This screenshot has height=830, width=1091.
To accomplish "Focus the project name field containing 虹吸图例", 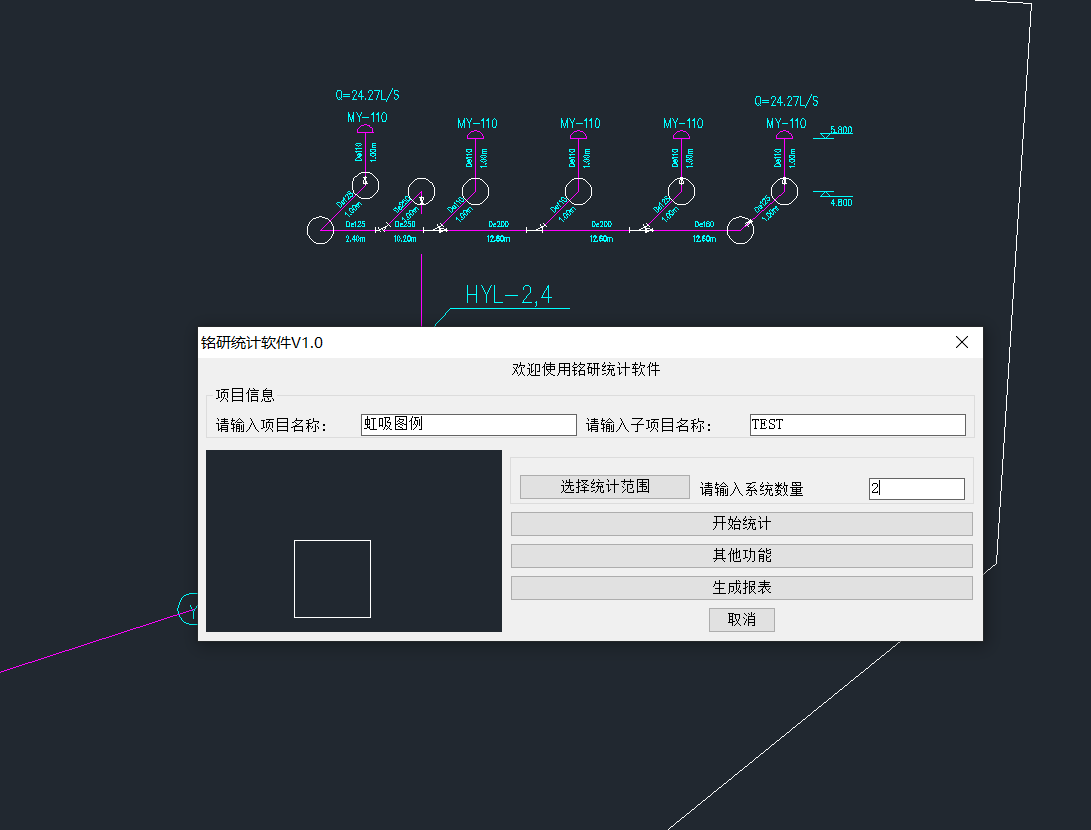I will point(468,424).
